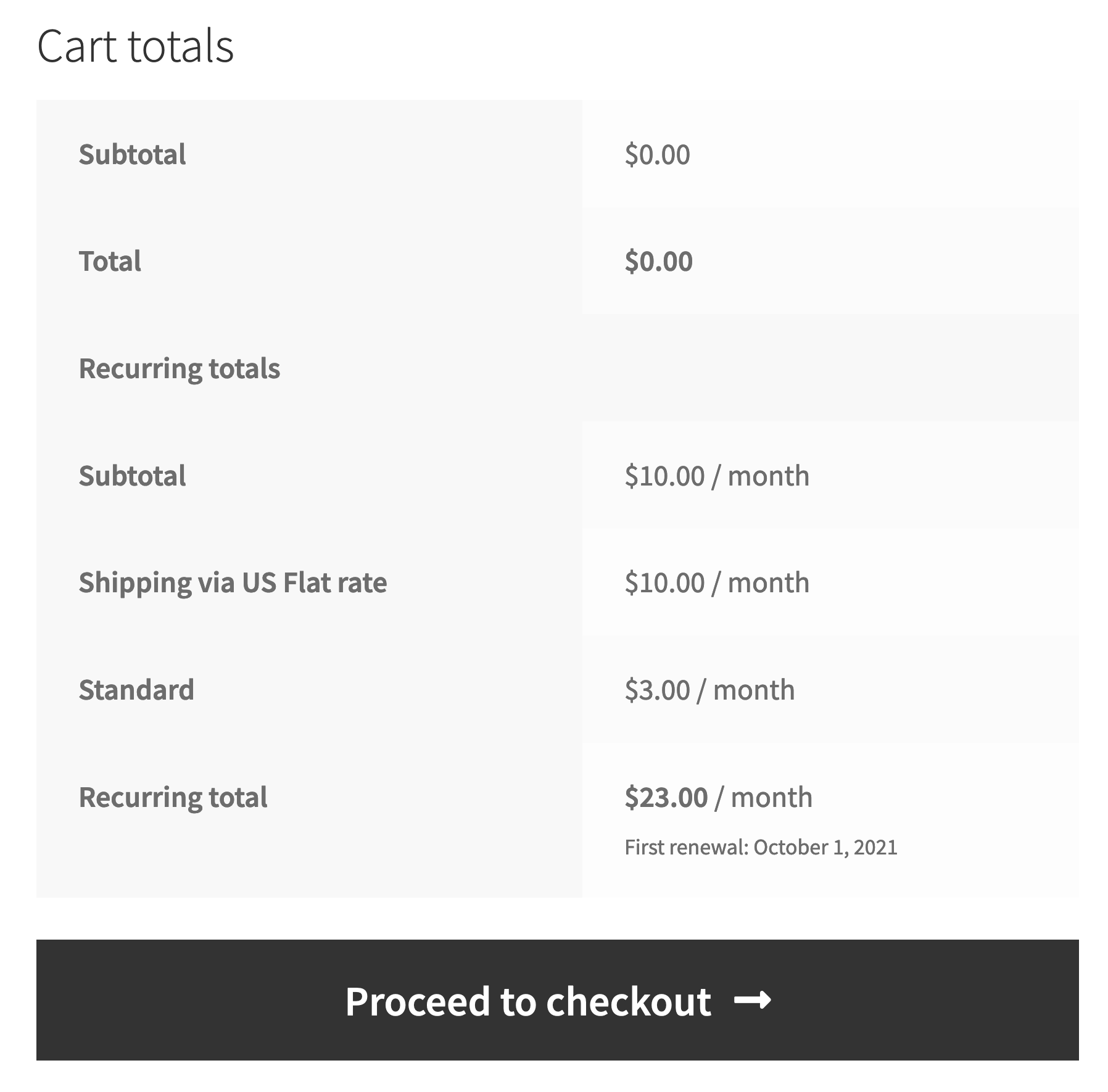Select the Shipping via US Flat rate label
This screenshot has height=1092, width=1108.
[233, 582]
